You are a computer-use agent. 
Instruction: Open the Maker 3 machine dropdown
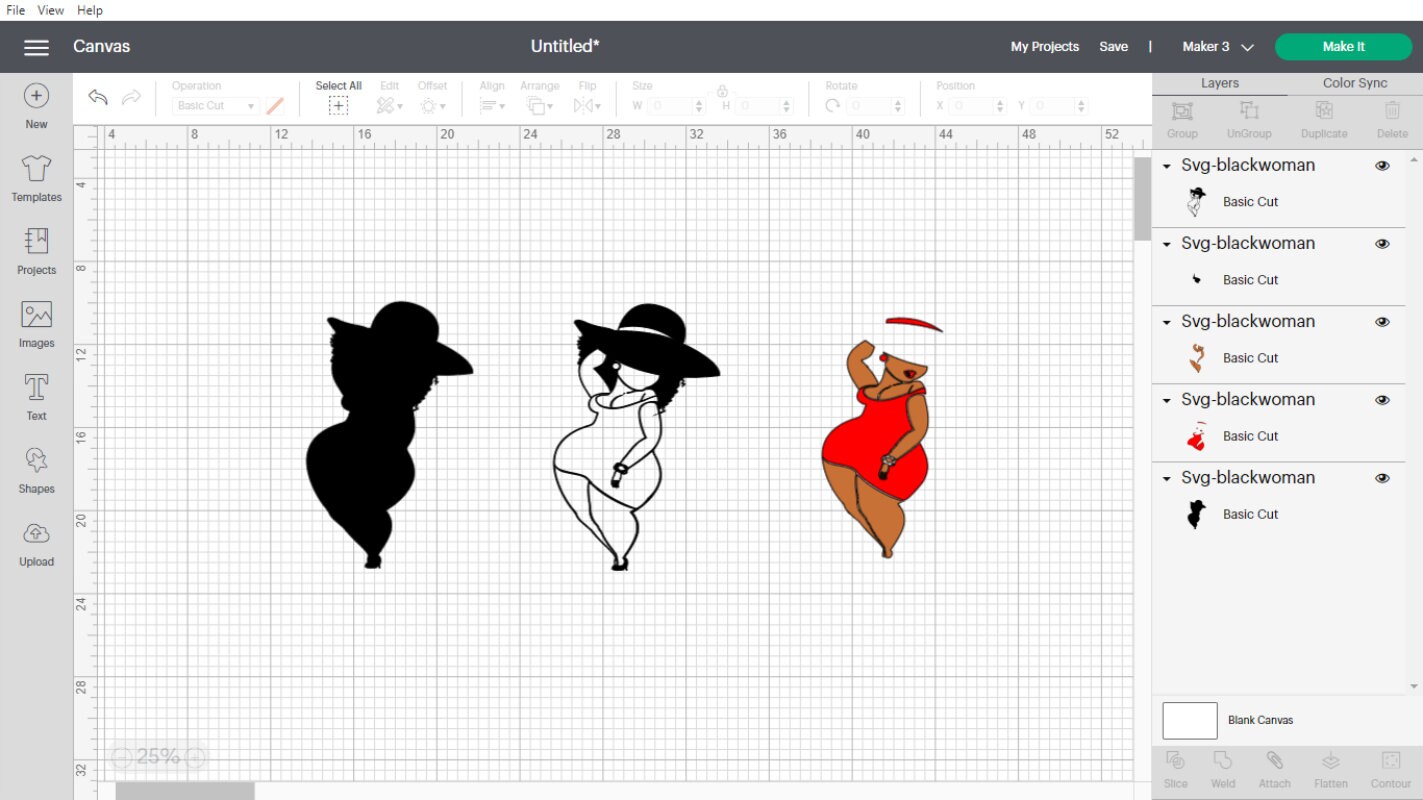[x=1215, y=46]
